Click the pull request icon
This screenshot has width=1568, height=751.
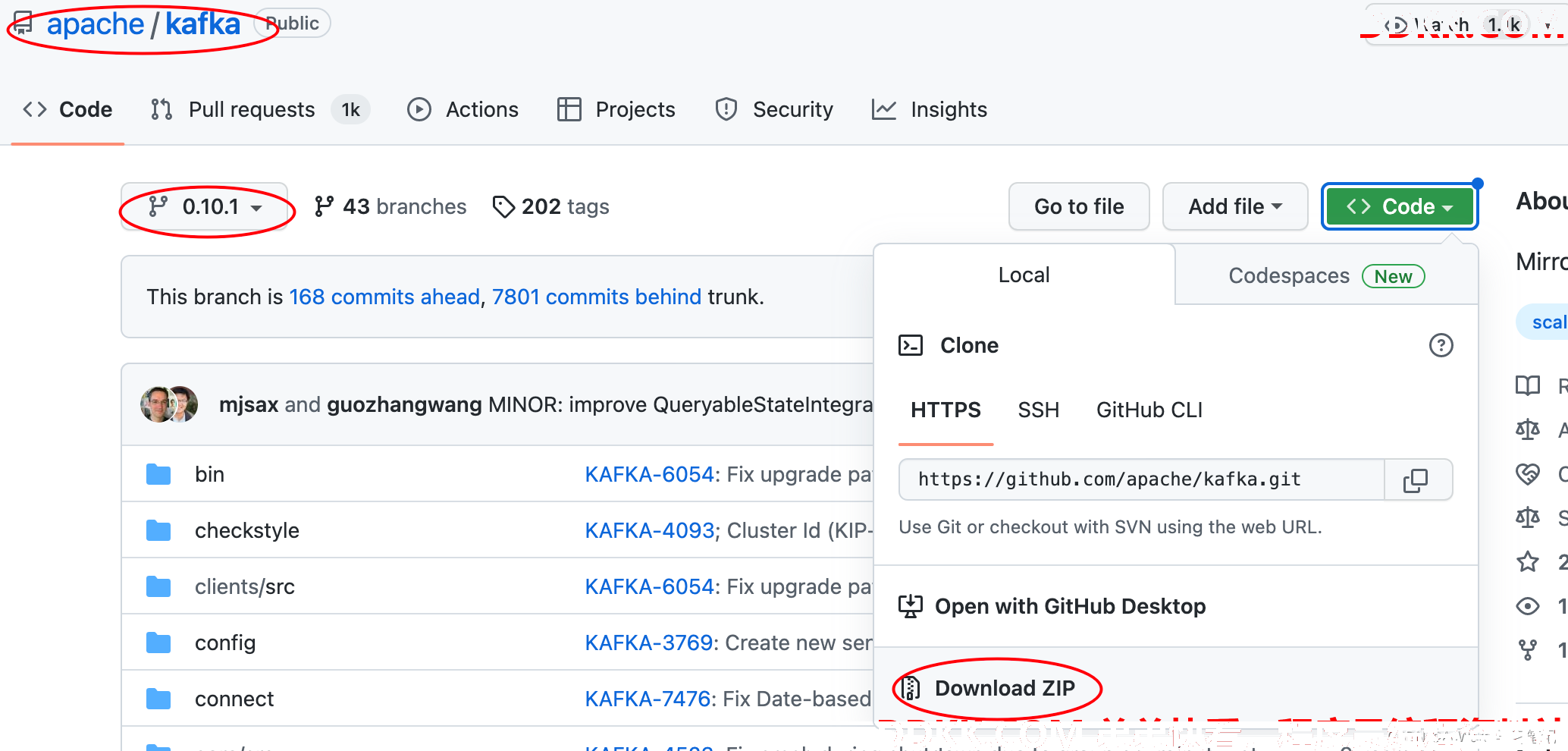coord(162,109)
